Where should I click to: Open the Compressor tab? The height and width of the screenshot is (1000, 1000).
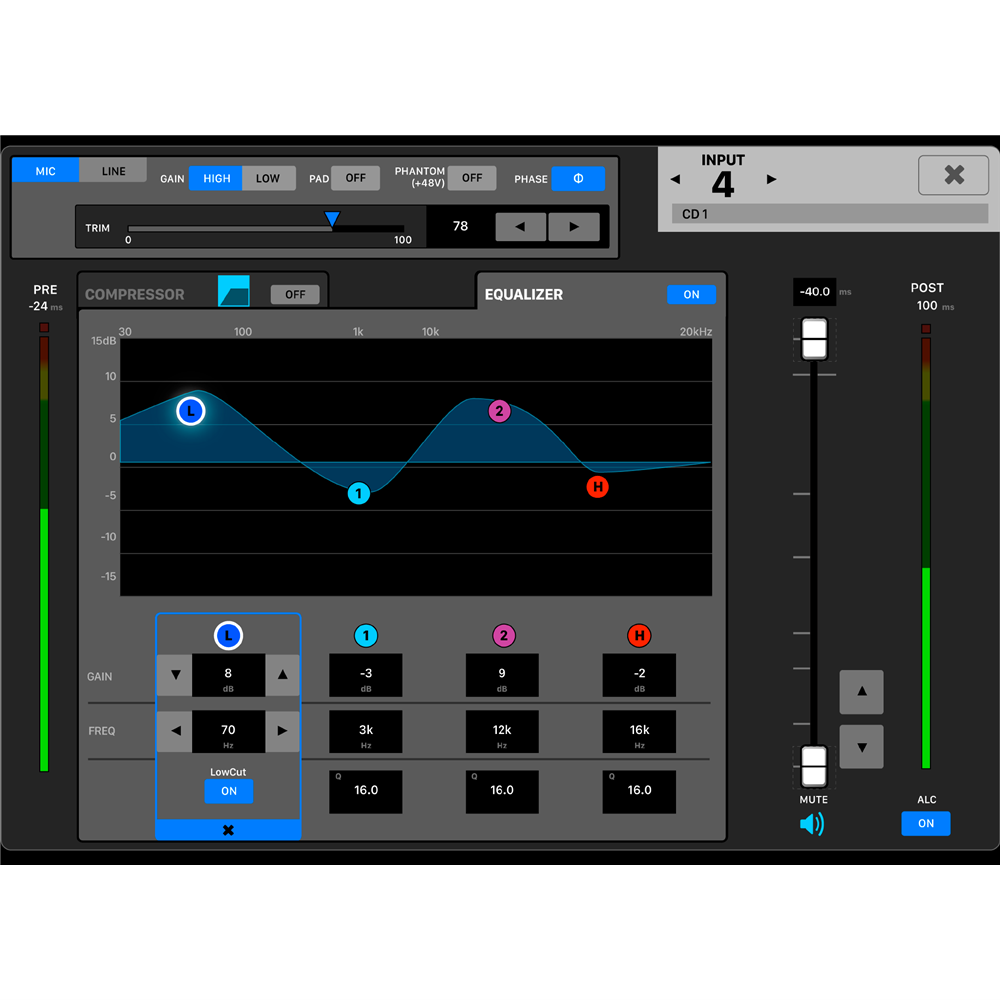[x=135, y=295]
